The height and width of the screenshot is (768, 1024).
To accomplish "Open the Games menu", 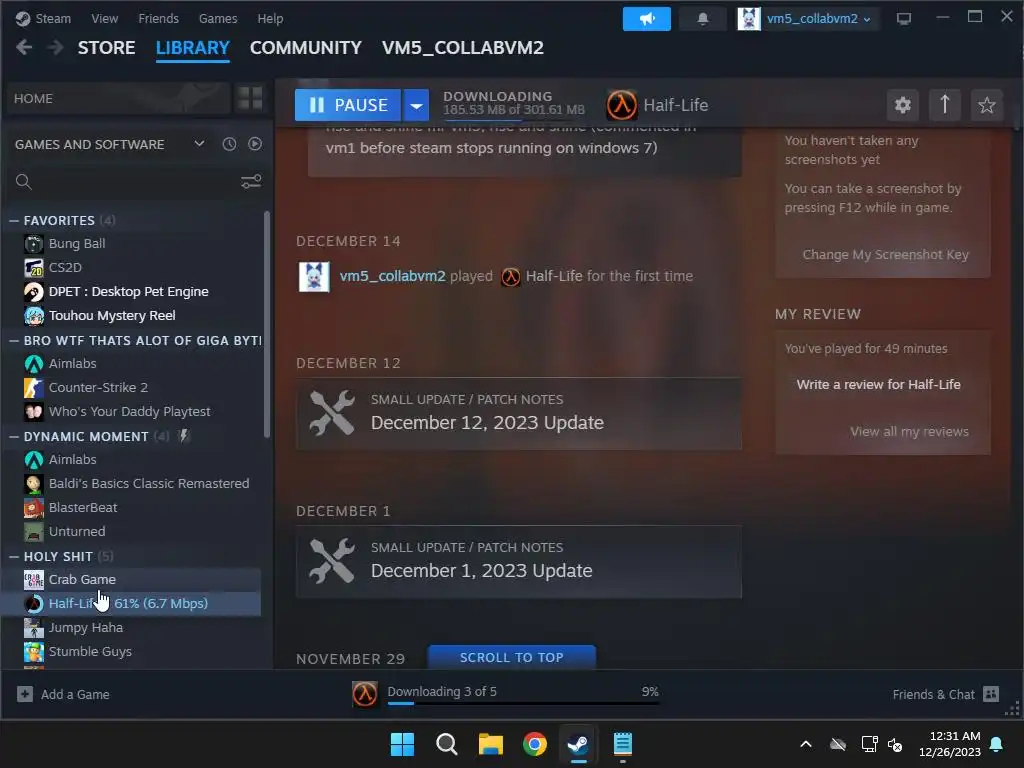I will point(218,19).
